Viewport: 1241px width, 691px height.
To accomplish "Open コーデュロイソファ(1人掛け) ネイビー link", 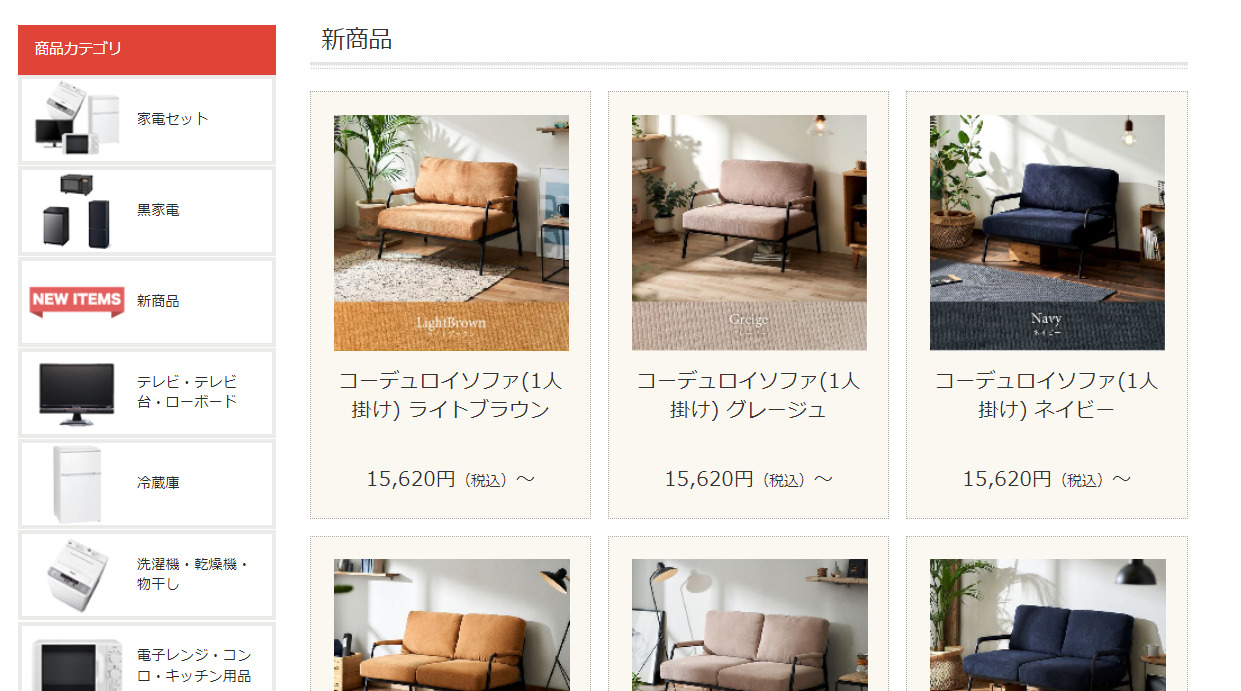I will (1046, 395).
